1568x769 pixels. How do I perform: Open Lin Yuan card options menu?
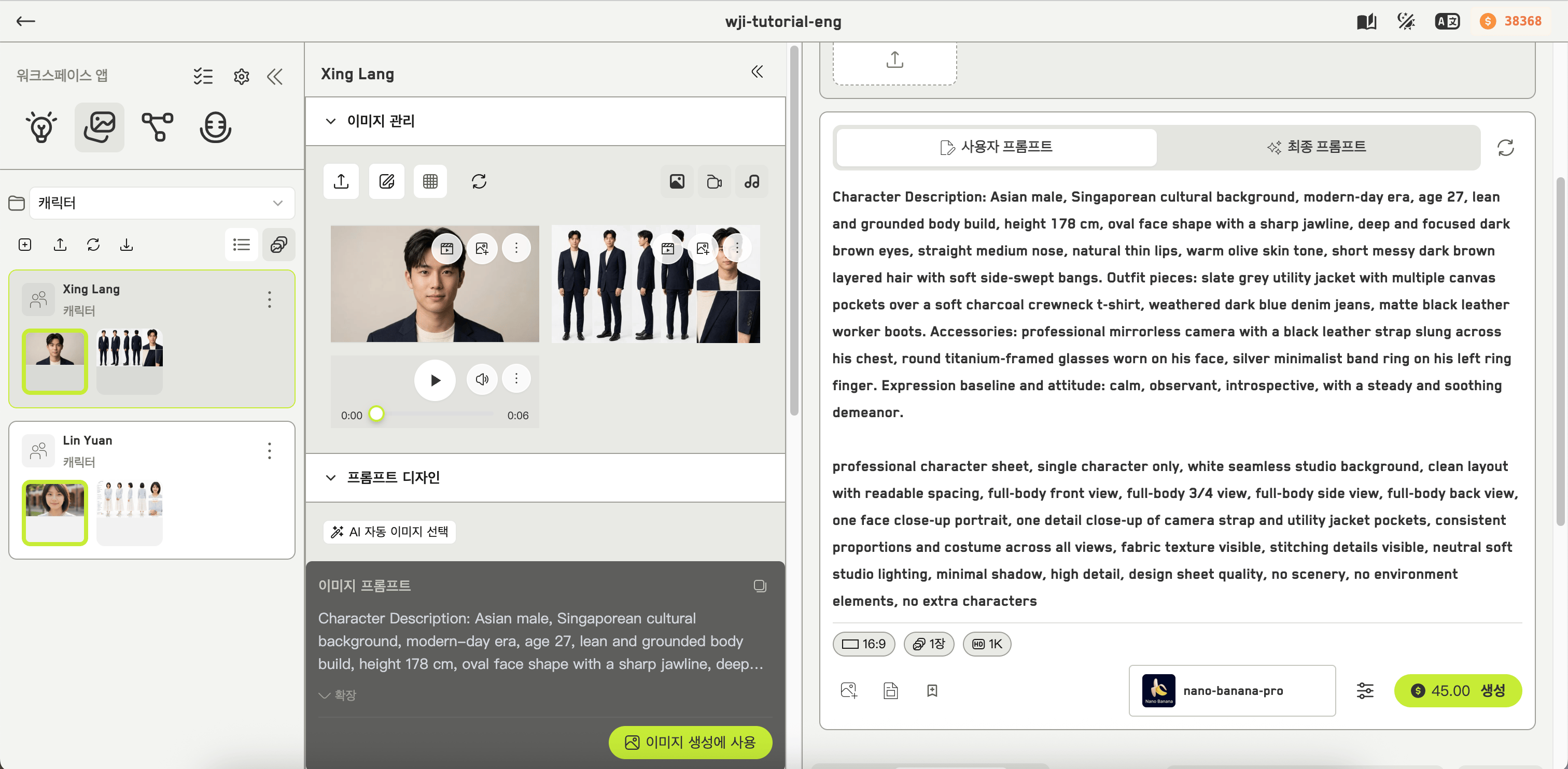pos(270,451)
